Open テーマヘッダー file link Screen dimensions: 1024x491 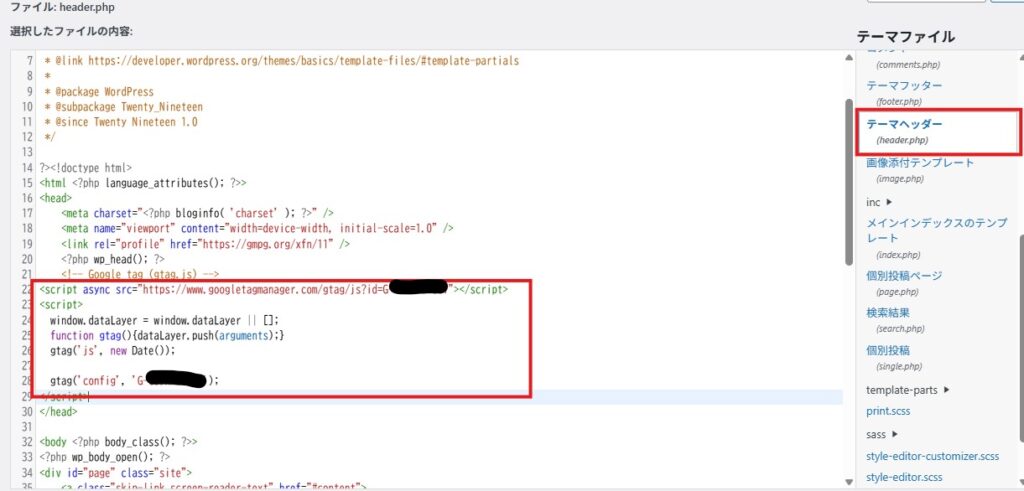point(904,123)
